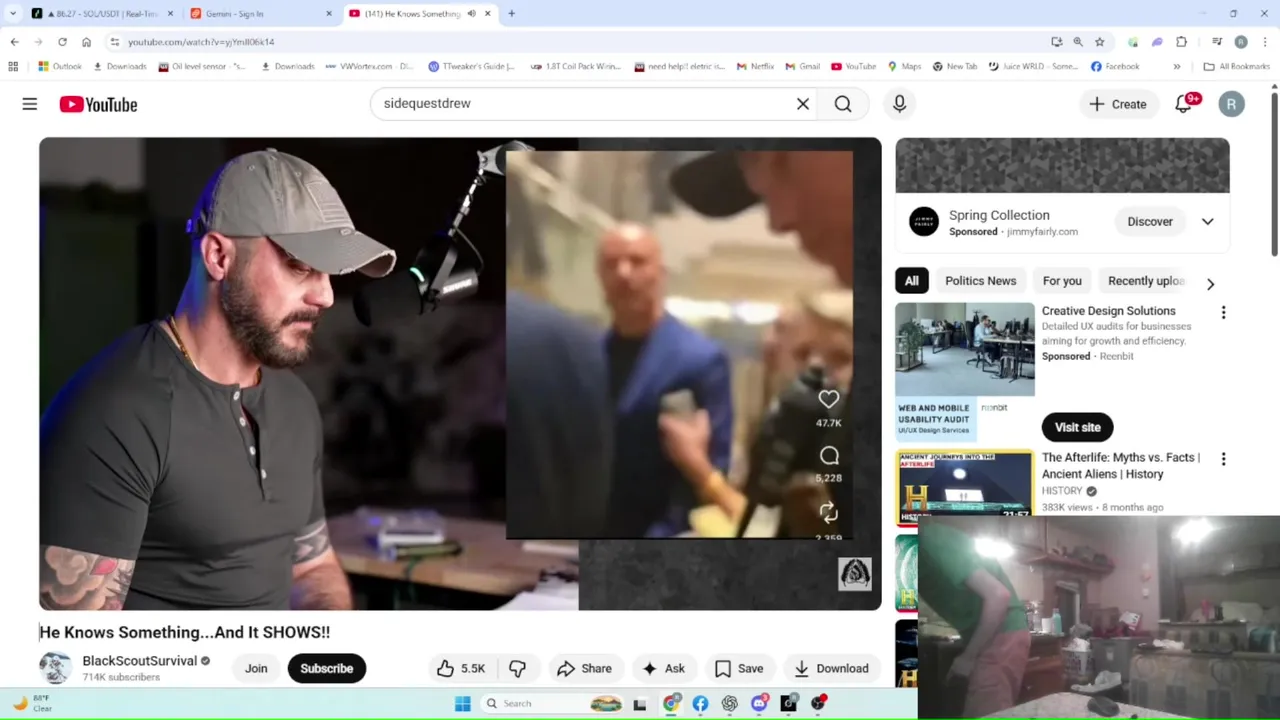Screen dimensions: 1280x720
Task: Open the tab search dropdown arrow
Action: [13, 14]
